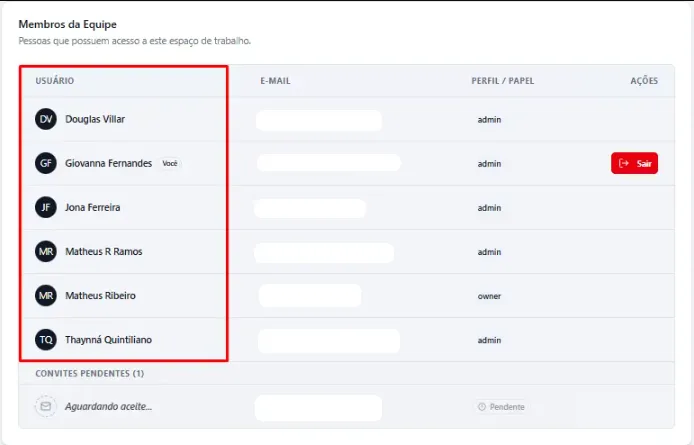
Task: Click Thaynná Quintiliano's redacted e-mail field
Action: [x=329, y=341]
